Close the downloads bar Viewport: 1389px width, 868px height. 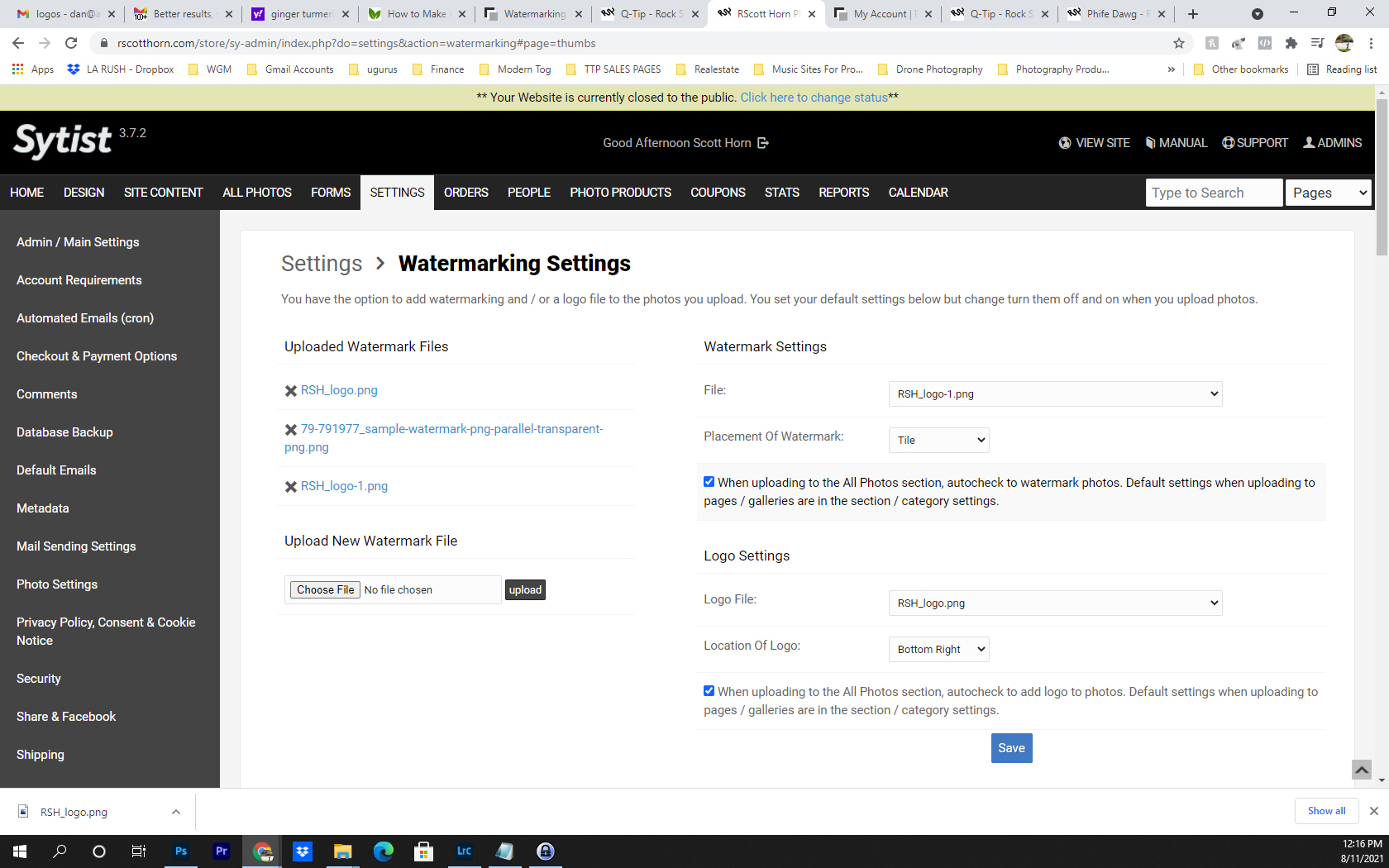tap(1374, 811)
